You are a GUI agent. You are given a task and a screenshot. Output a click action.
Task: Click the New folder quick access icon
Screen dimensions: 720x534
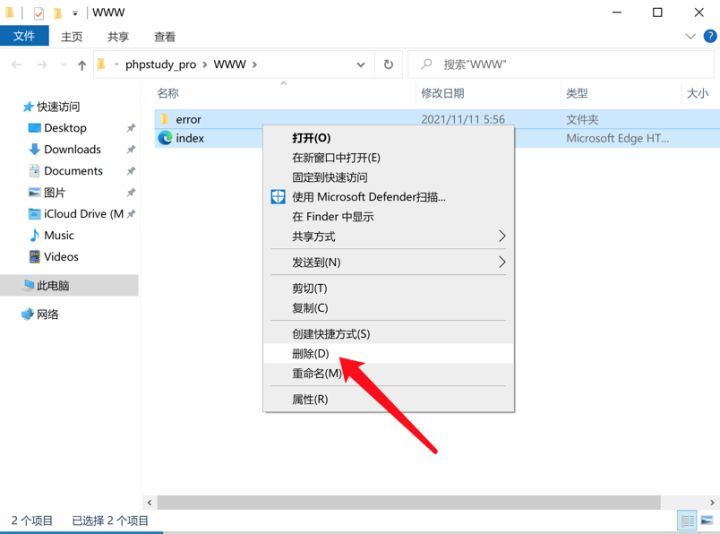[58, 13]
